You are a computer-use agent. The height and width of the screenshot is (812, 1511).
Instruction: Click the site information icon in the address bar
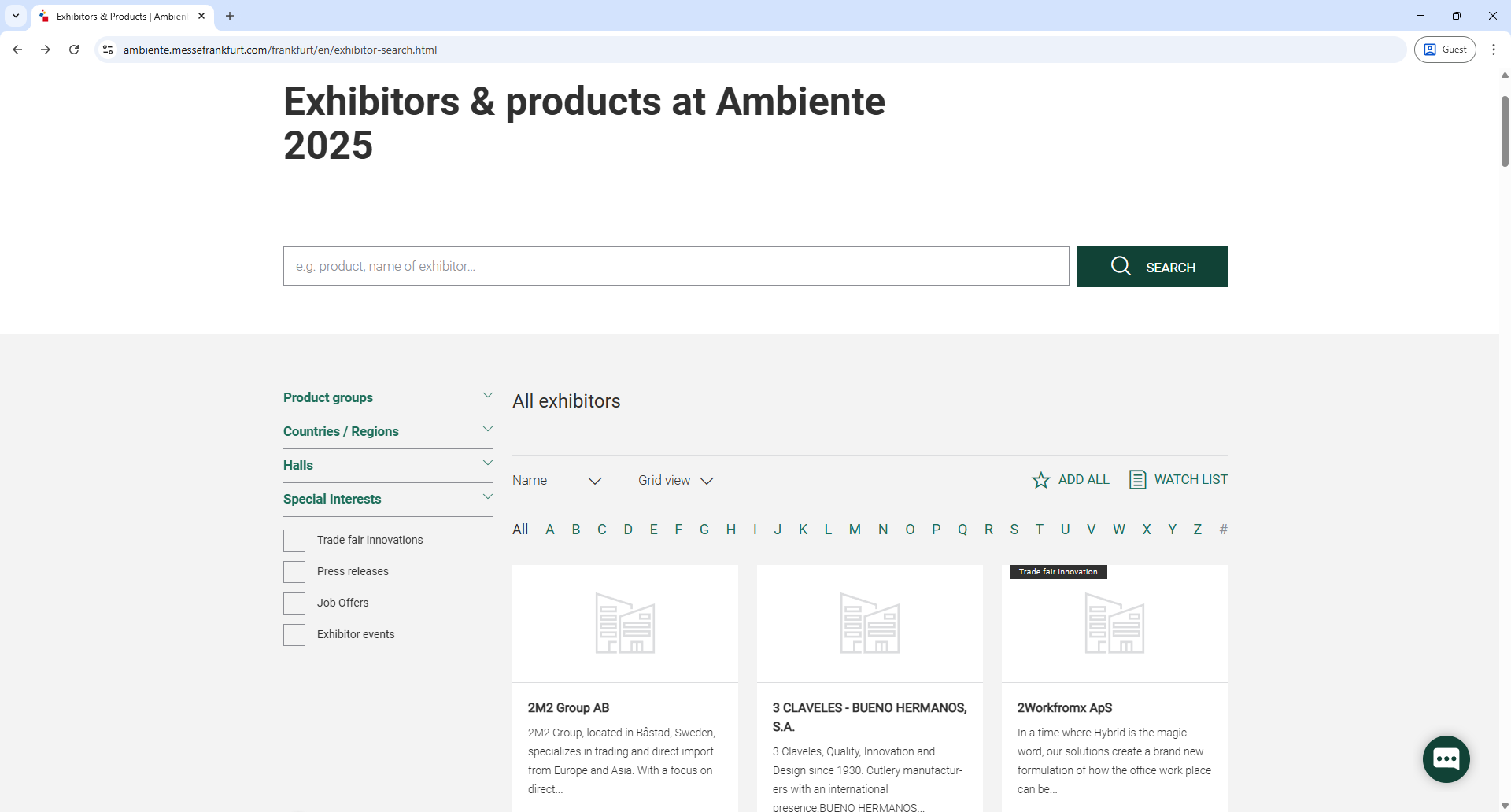(107, 50)
